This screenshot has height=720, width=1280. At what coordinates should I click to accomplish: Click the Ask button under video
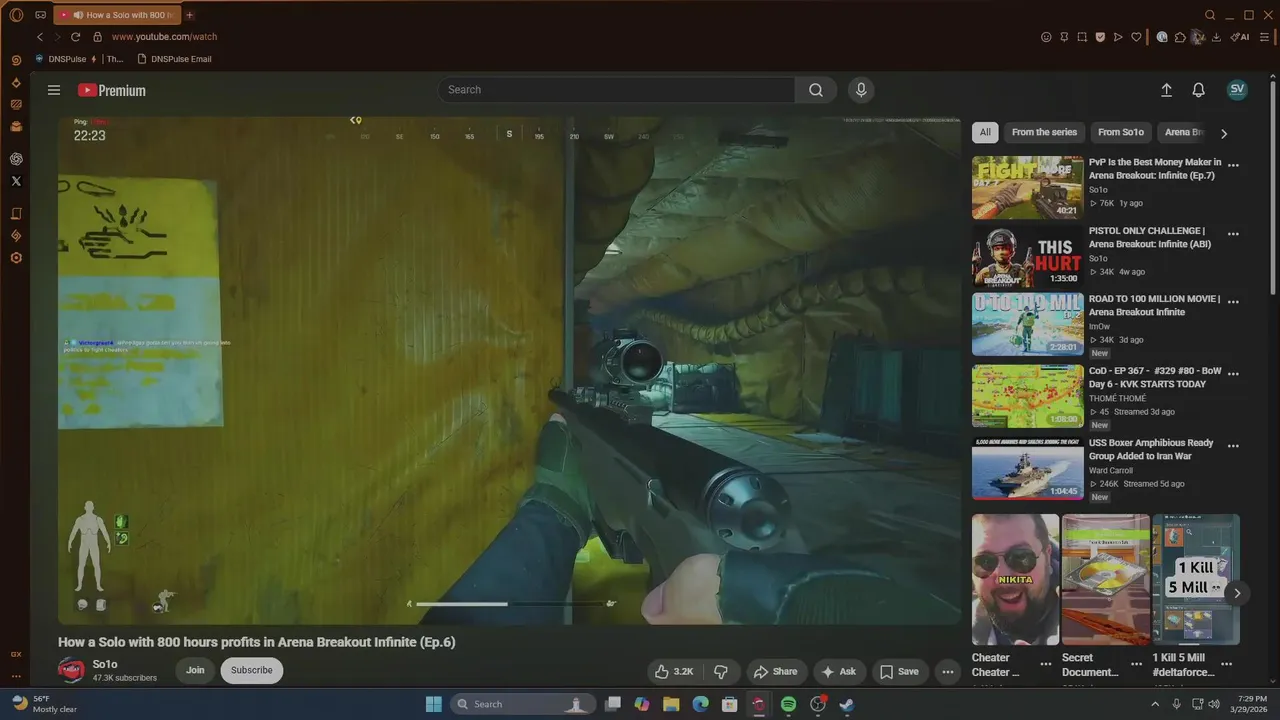tap(839, 672)
